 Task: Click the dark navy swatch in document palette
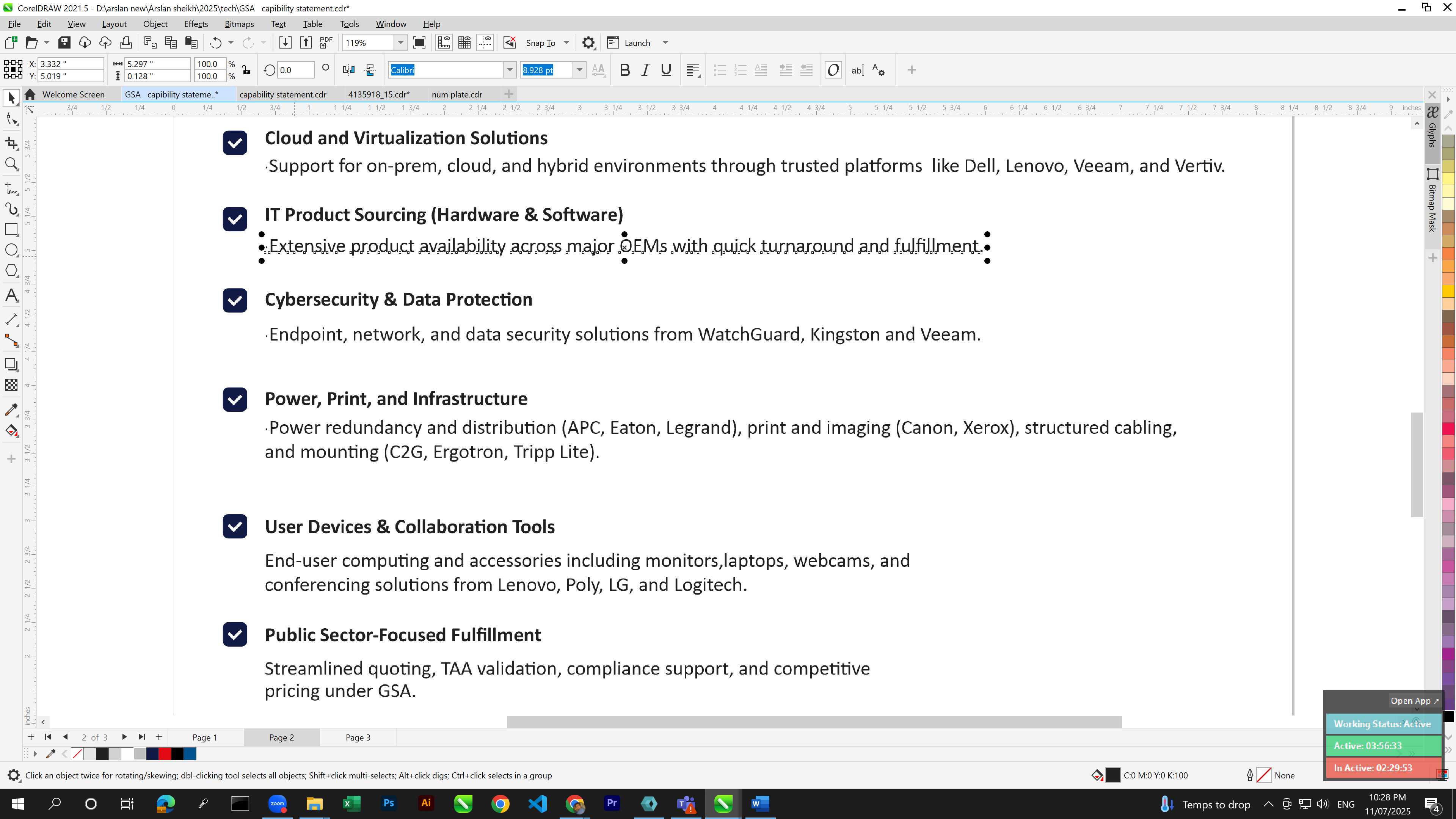click(152, 753)
